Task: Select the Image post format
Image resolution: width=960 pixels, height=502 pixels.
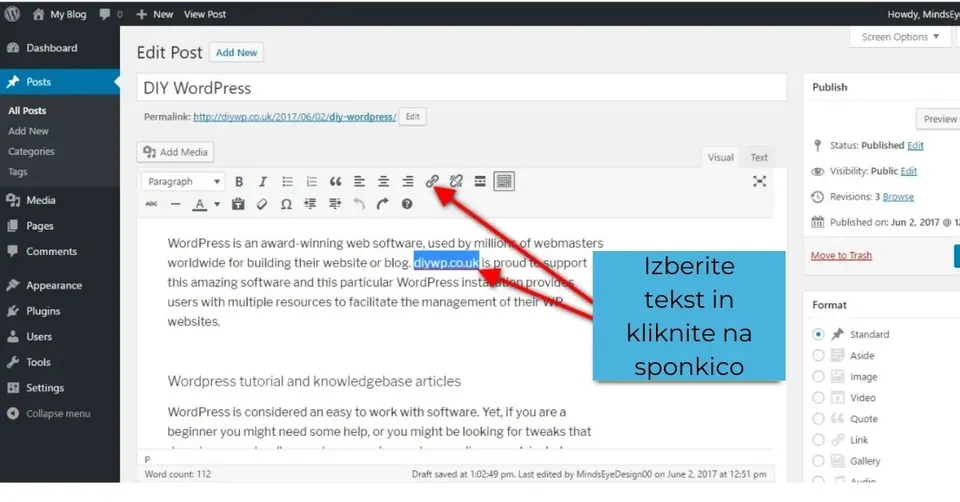Action: [818, 376]
